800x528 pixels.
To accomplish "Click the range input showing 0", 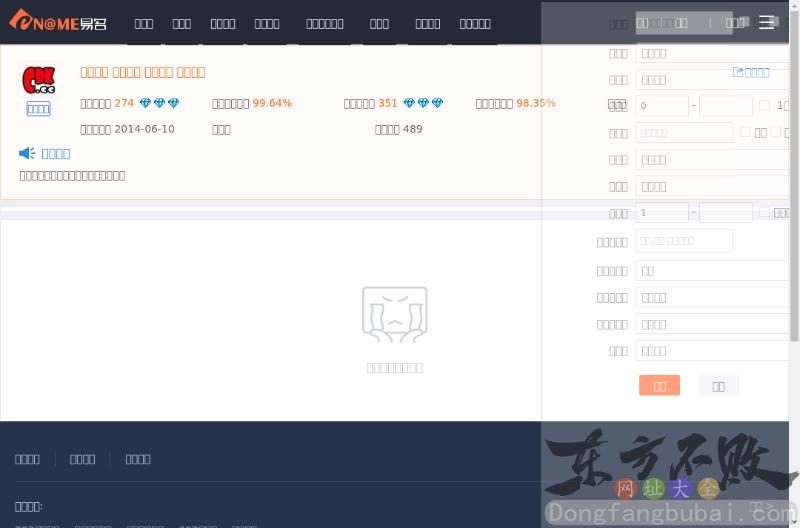I will [662, 106].
